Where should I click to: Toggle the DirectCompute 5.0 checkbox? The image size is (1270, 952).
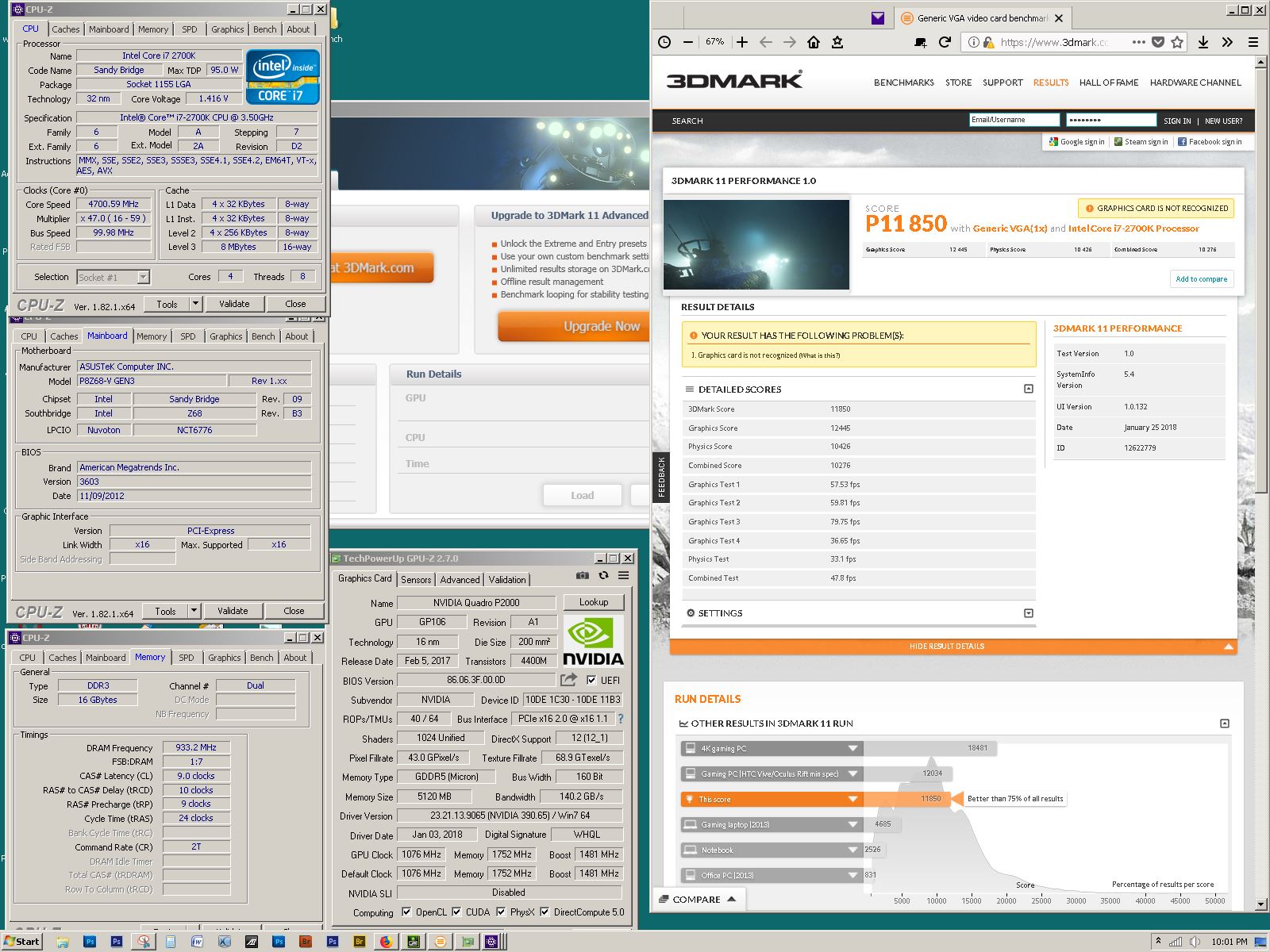[545, 912]
